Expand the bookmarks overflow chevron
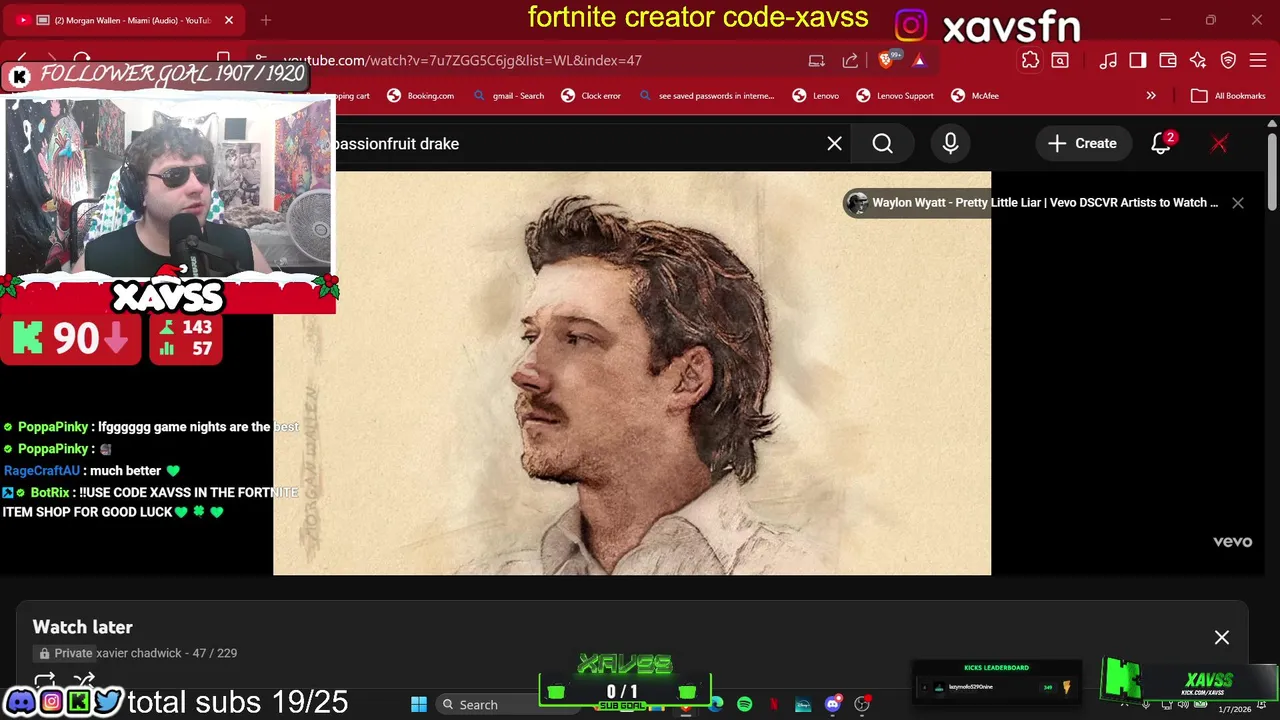1280x720 pixels. coord(1151,96)
